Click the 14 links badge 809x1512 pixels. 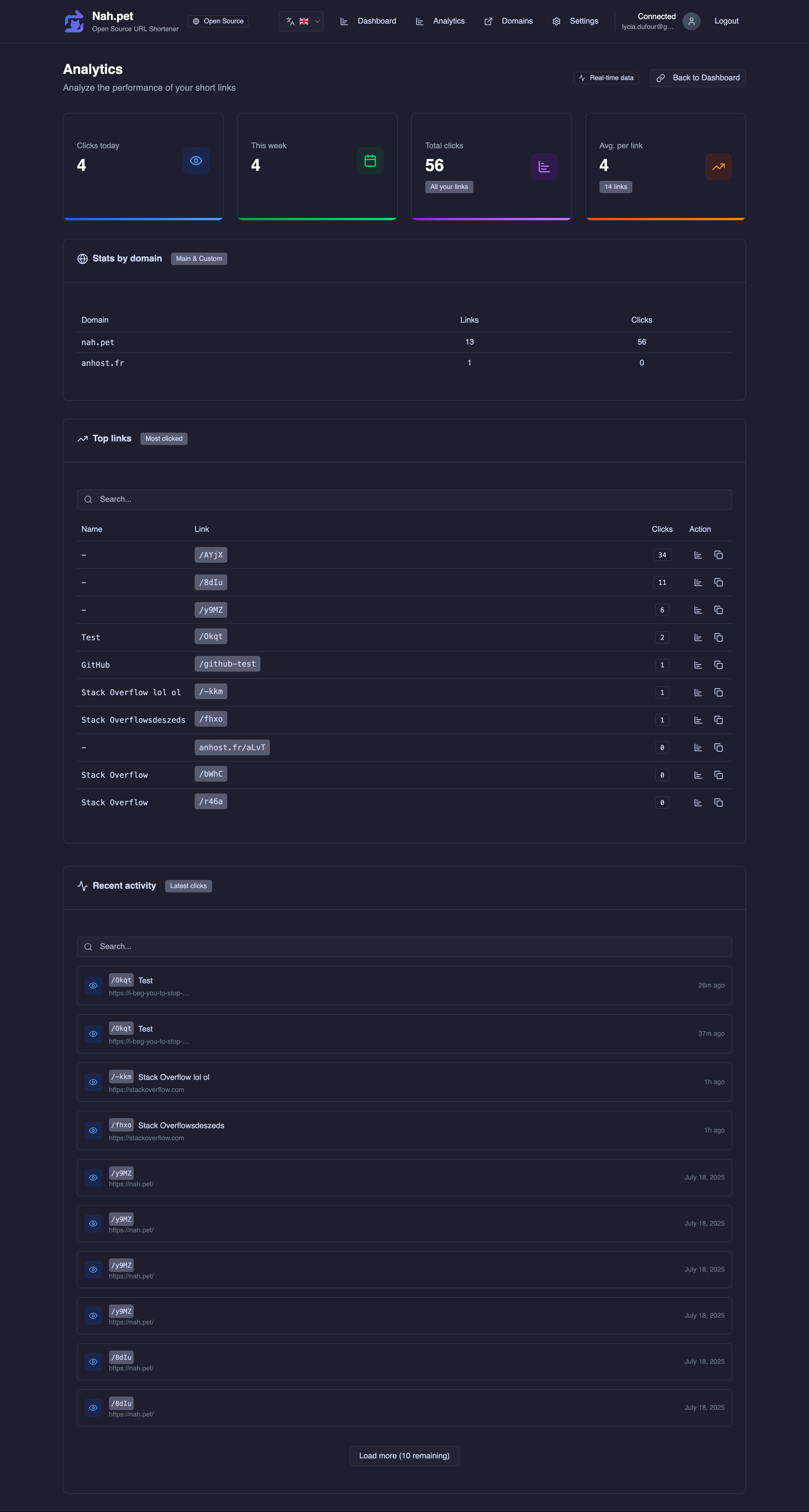tap(615, 187)
